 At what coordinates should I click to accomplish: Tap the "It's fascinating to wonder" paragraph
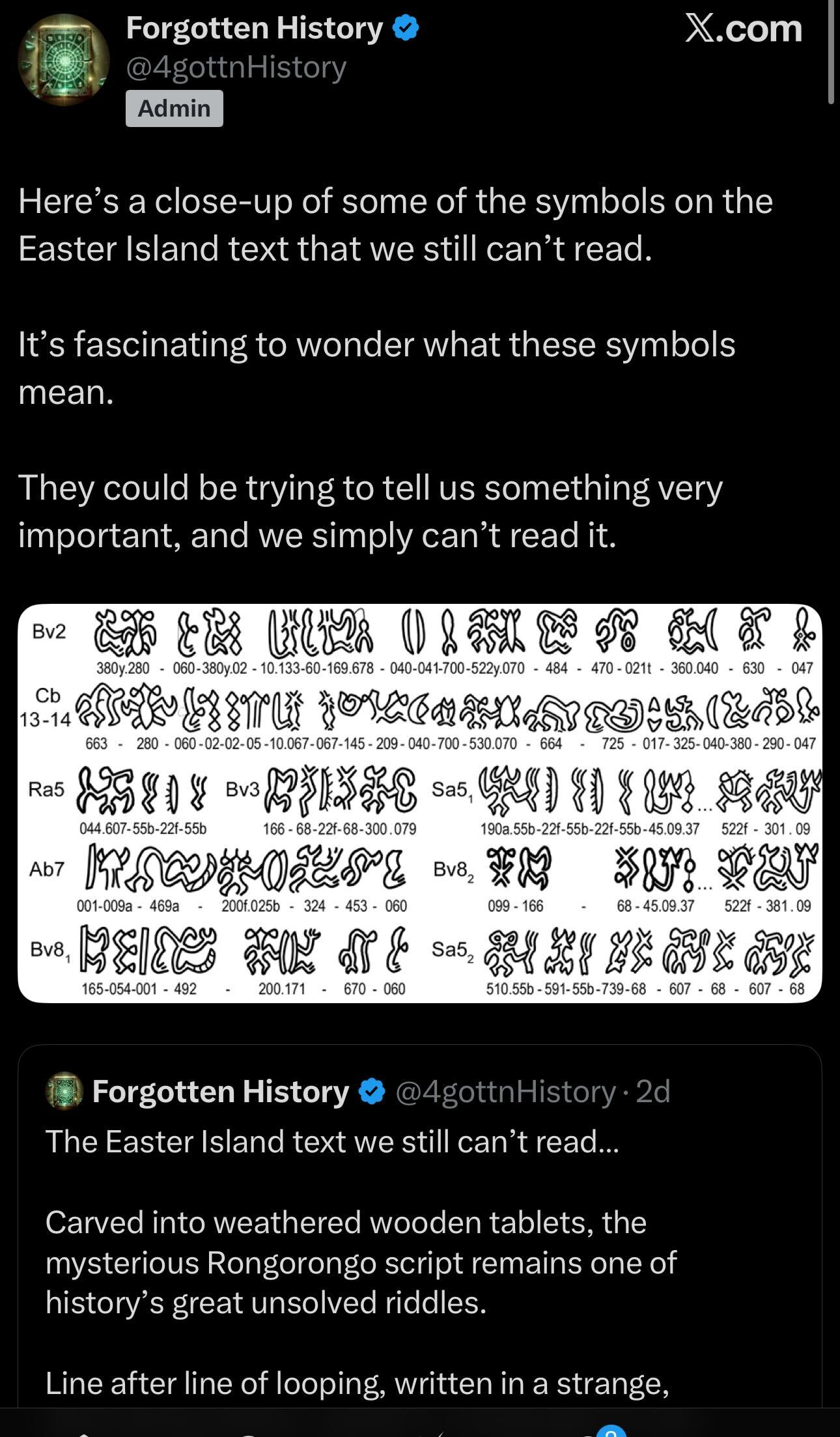tap(376, 368)
